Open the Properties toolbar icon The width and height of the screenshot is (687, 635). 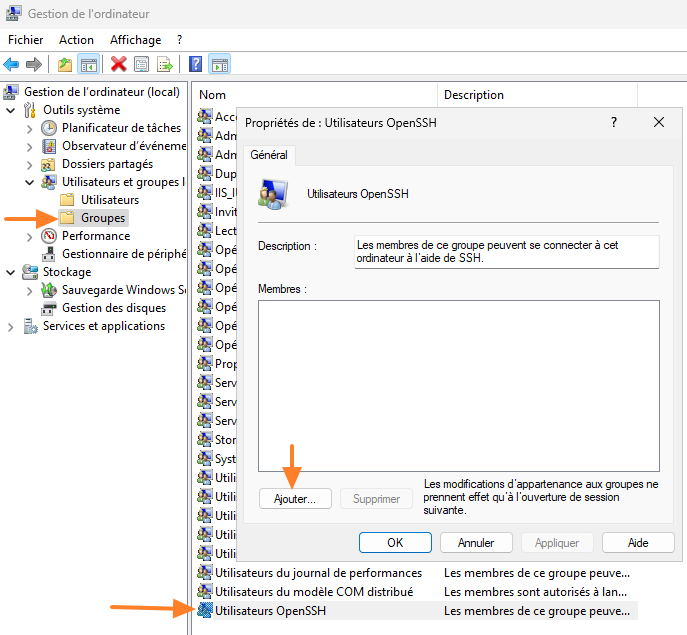(141, 64)
